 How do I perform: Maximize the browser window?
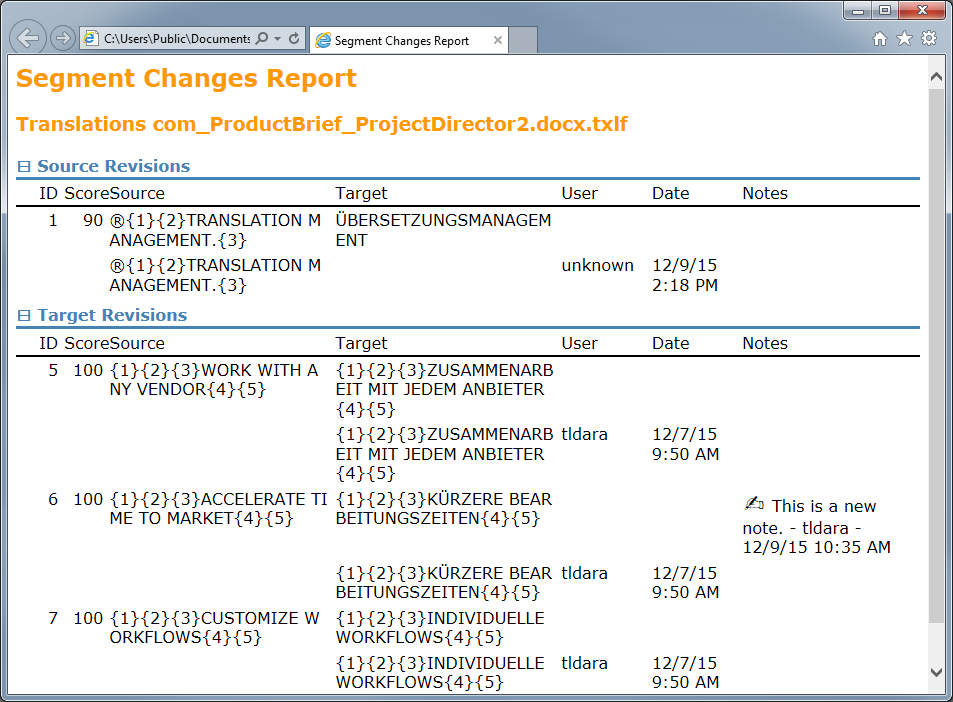885,10
